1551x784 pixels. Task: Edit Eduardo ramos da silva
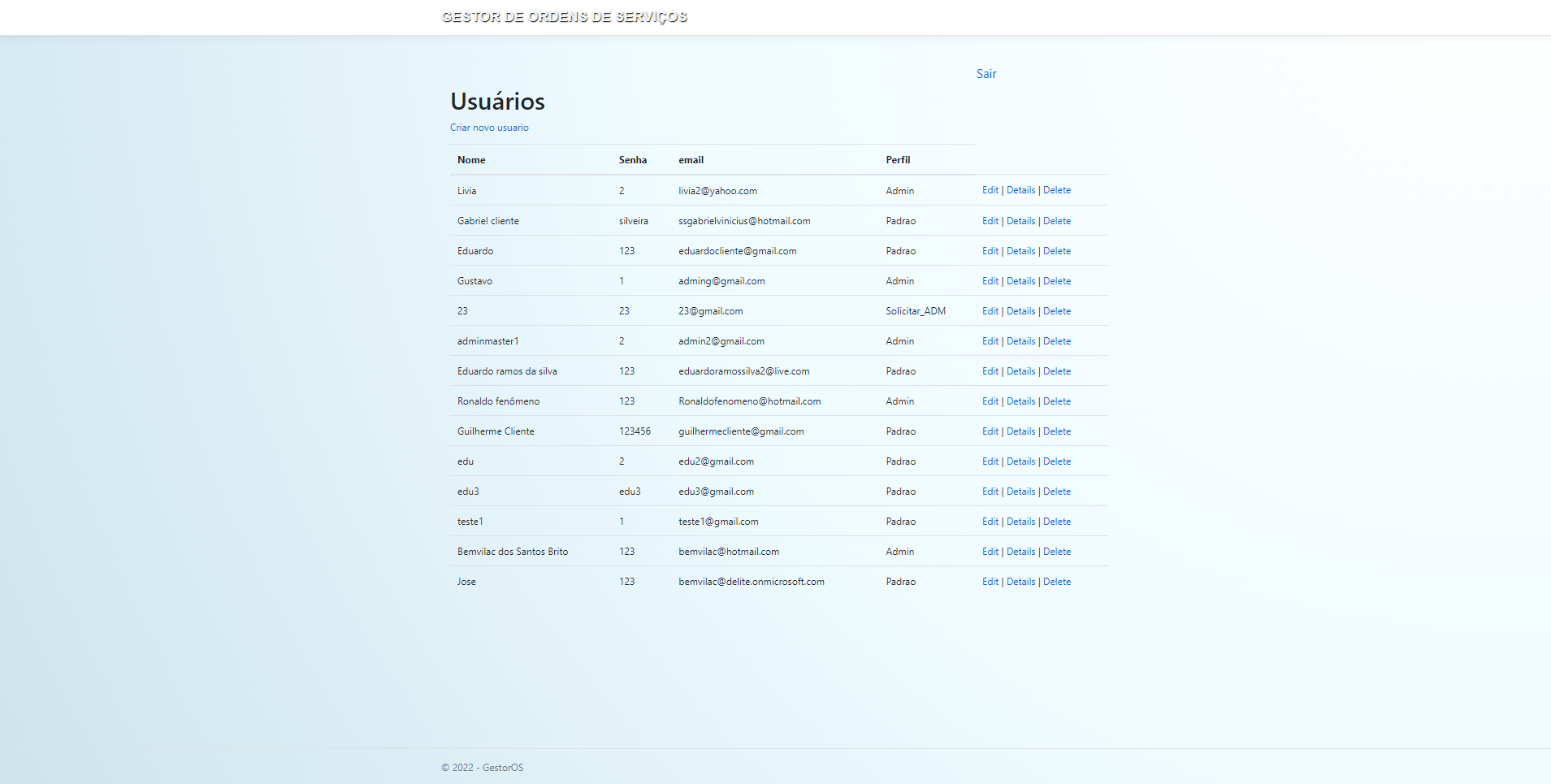click(990, 370)
